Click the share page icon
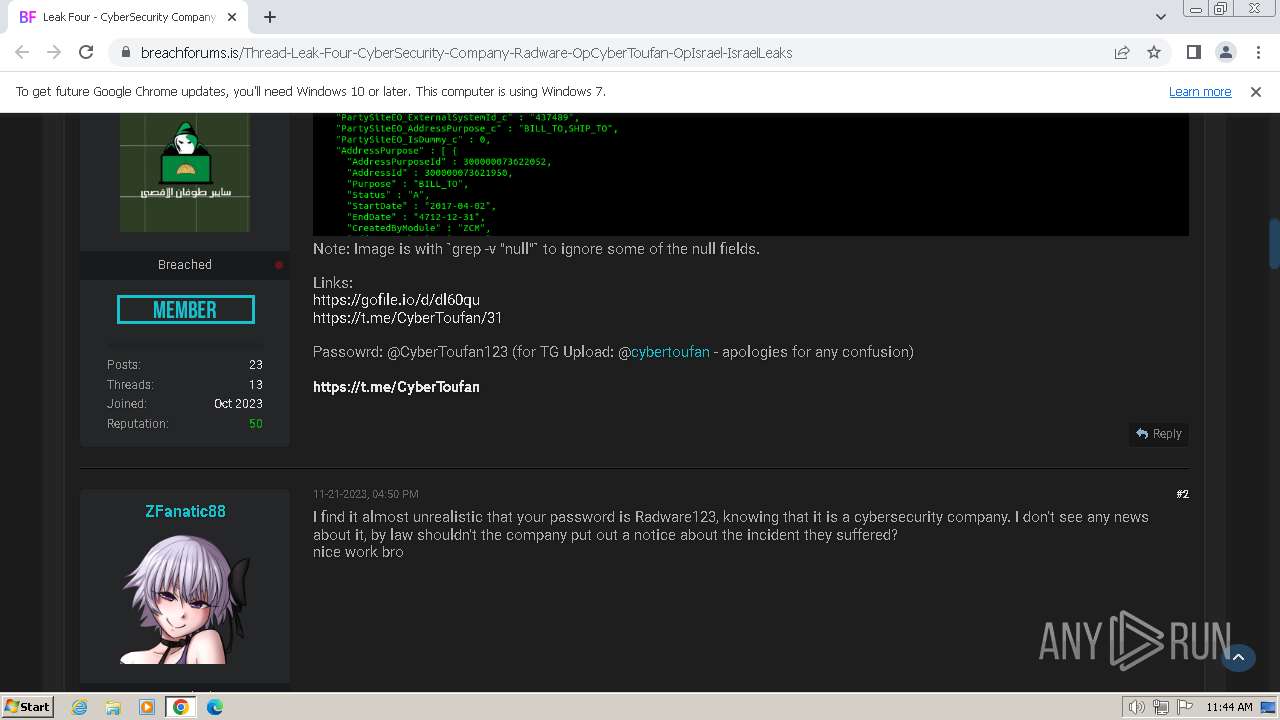This screenshot has height=720, width=1280. point(1122,53)
